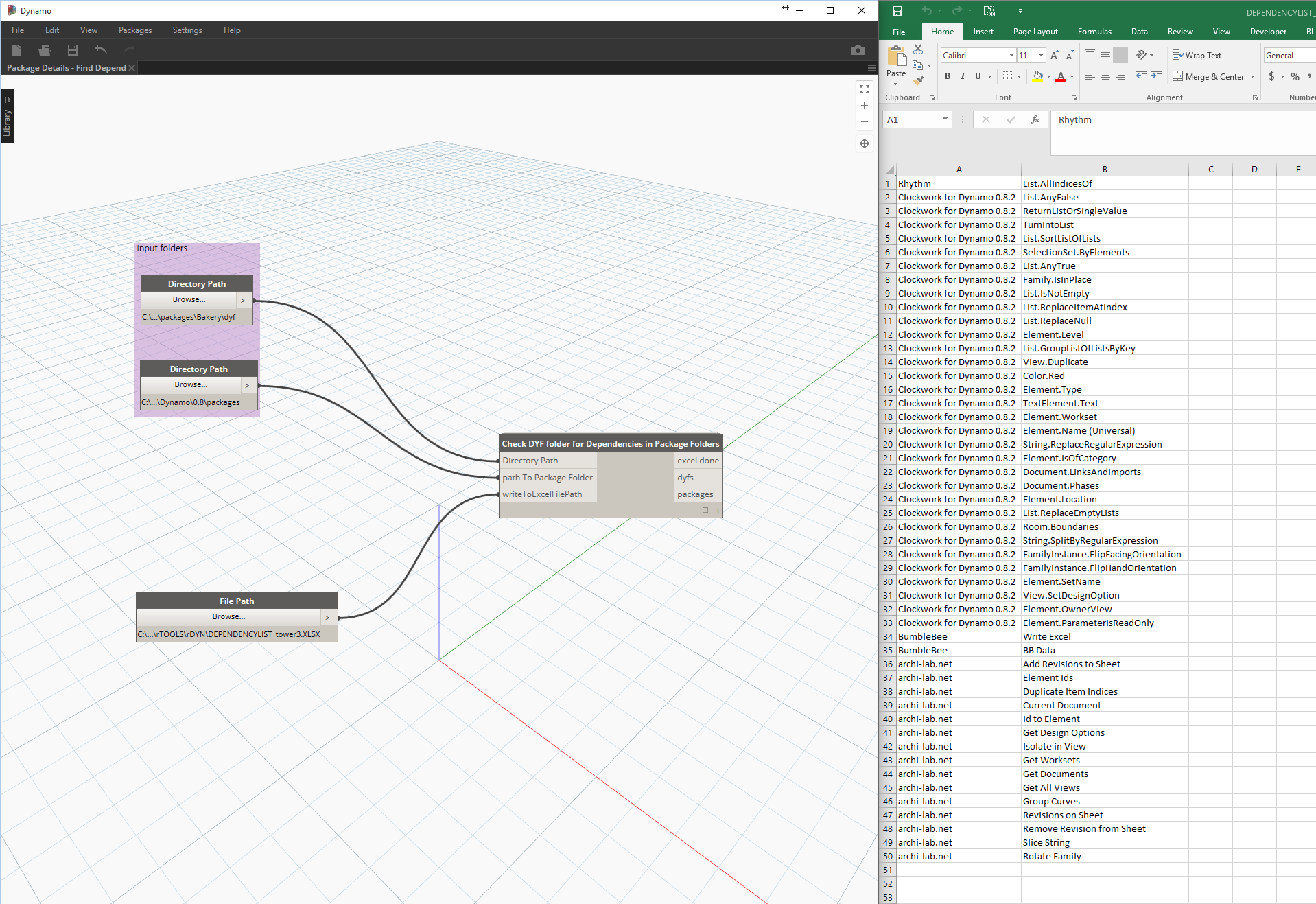Expand the Font dialog launcher
Viewport: 1316px width, 904px height.
tap(1074, 98)
